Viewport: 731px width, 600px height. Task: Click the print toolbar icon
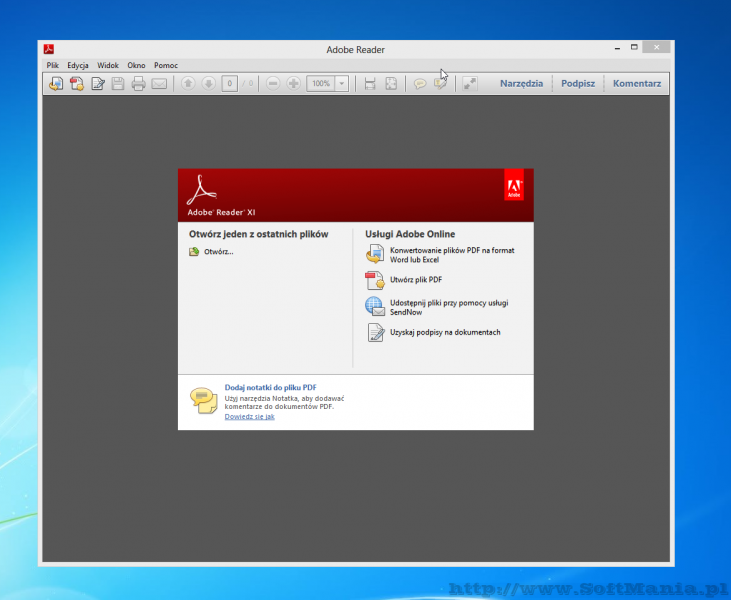(138, 84)
